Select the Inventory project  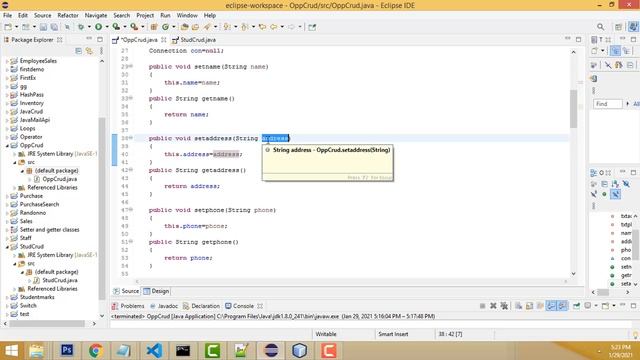pos(31,103)
